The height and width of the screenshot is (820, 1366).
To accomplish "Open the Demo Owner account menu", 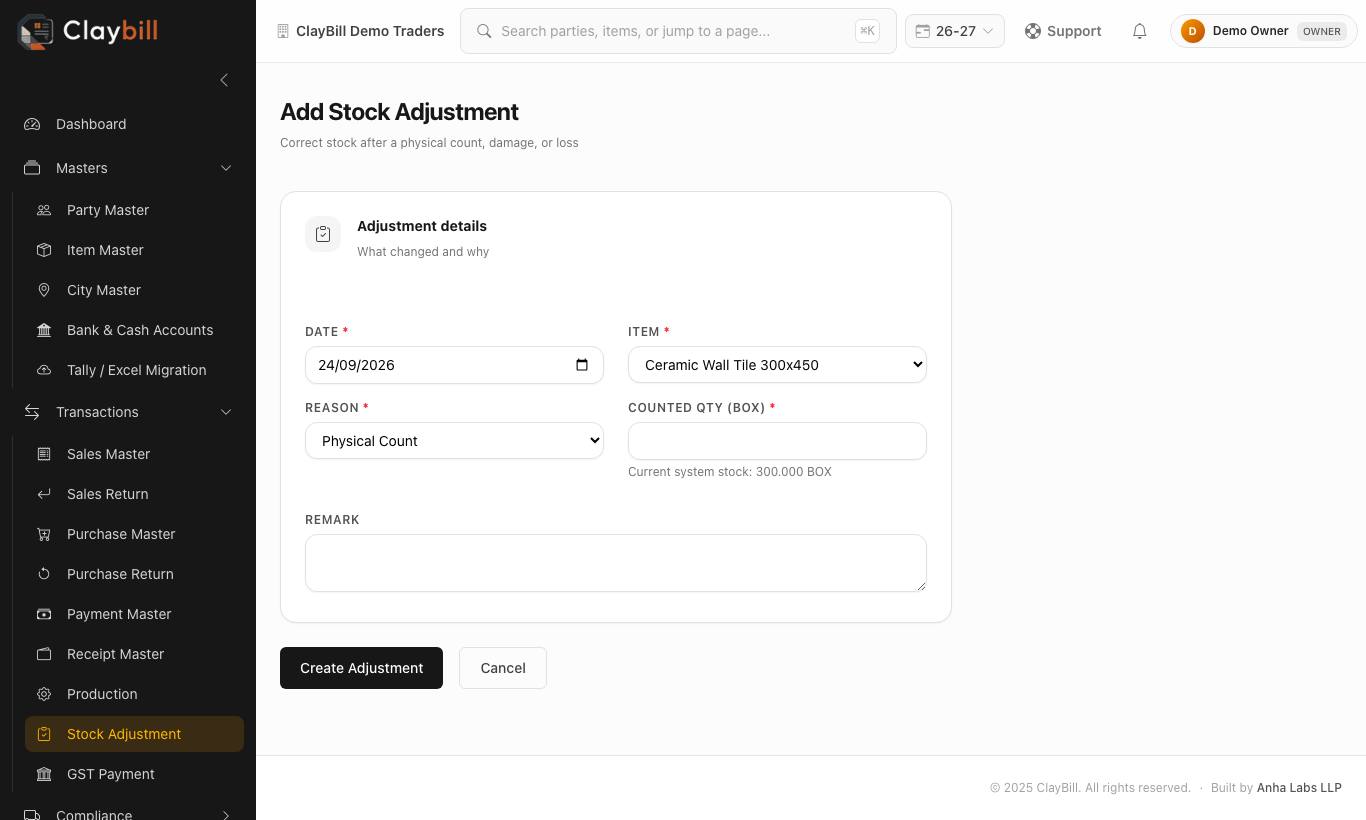I will 1264,31.
